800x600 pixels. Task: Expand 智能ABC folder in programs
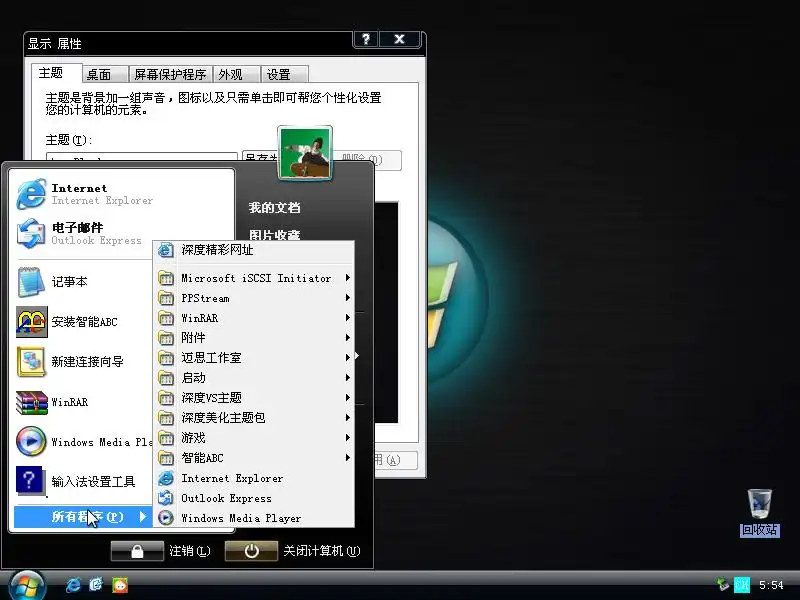pyautogui.click(x=254, y=458)
